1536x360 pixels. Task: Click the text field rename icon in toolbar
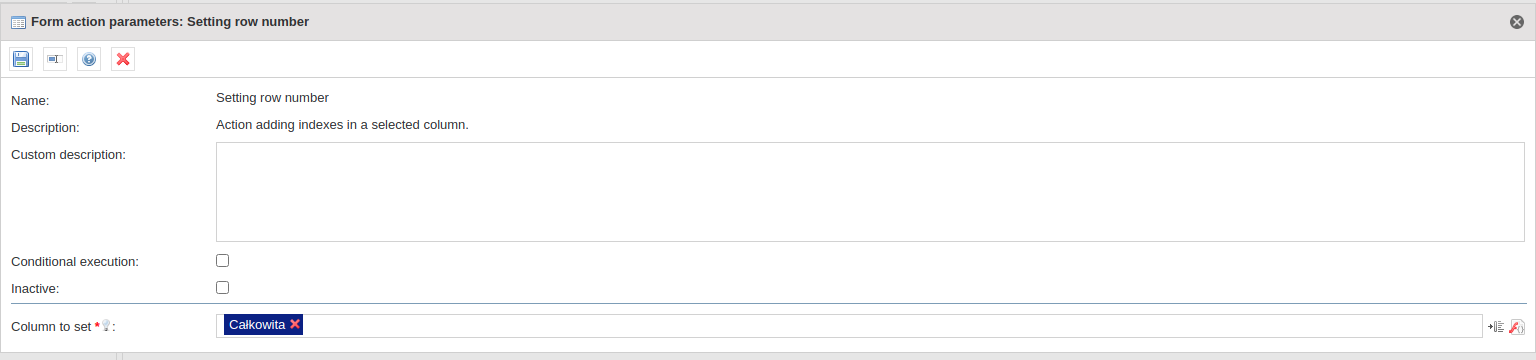pos(55,60)
